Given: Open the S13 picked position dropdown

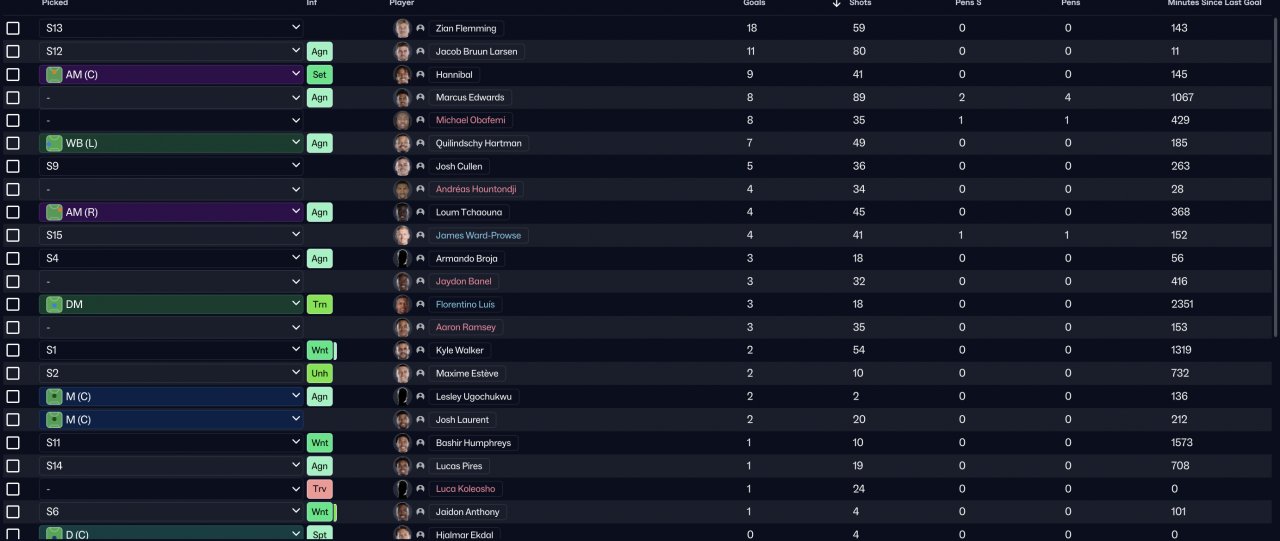Looking at the screenshot, I should point(171,28).
